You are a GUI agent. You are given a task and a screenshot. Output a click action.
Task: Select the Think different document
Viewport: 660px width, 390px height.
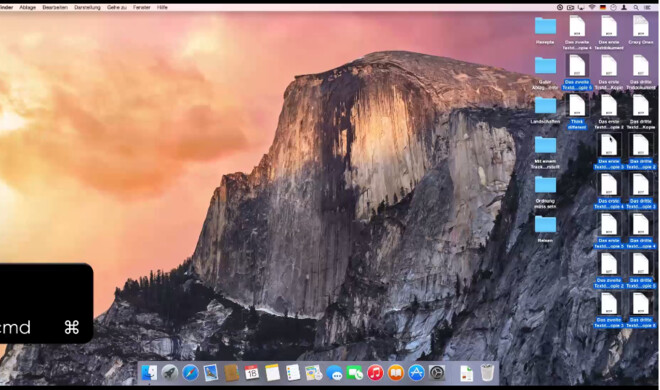pos(577,106)
